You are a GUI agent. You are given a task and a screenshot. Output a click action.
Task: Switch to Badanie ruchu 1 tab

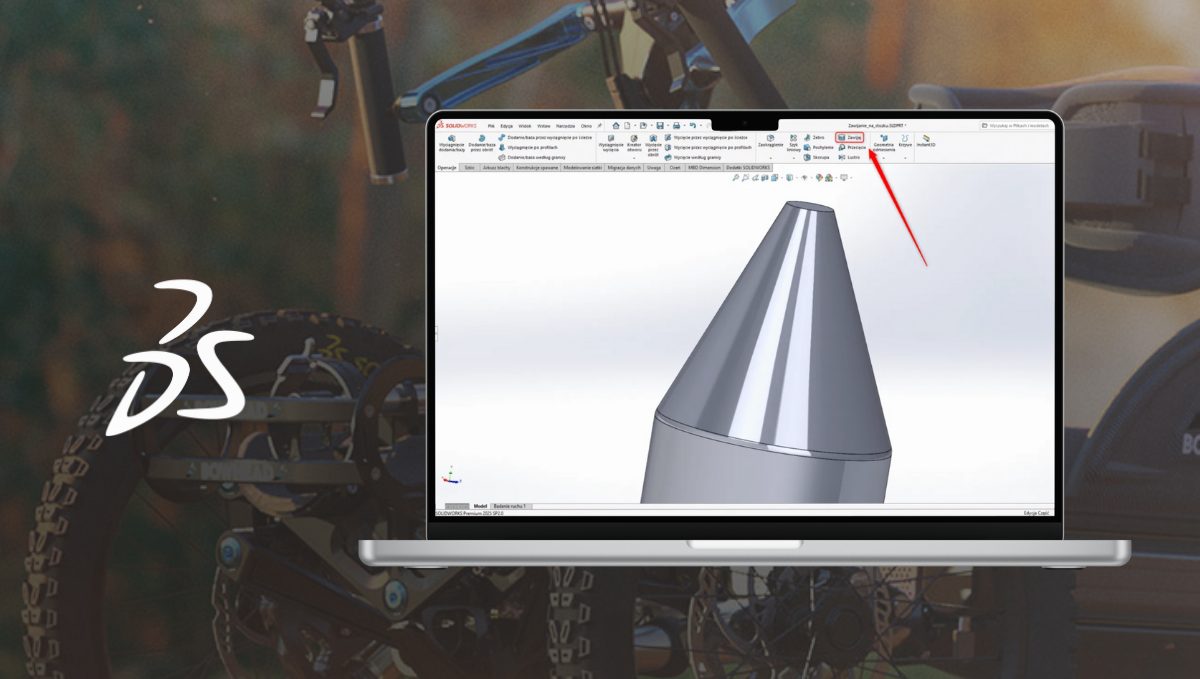click(x=511, y=507)
